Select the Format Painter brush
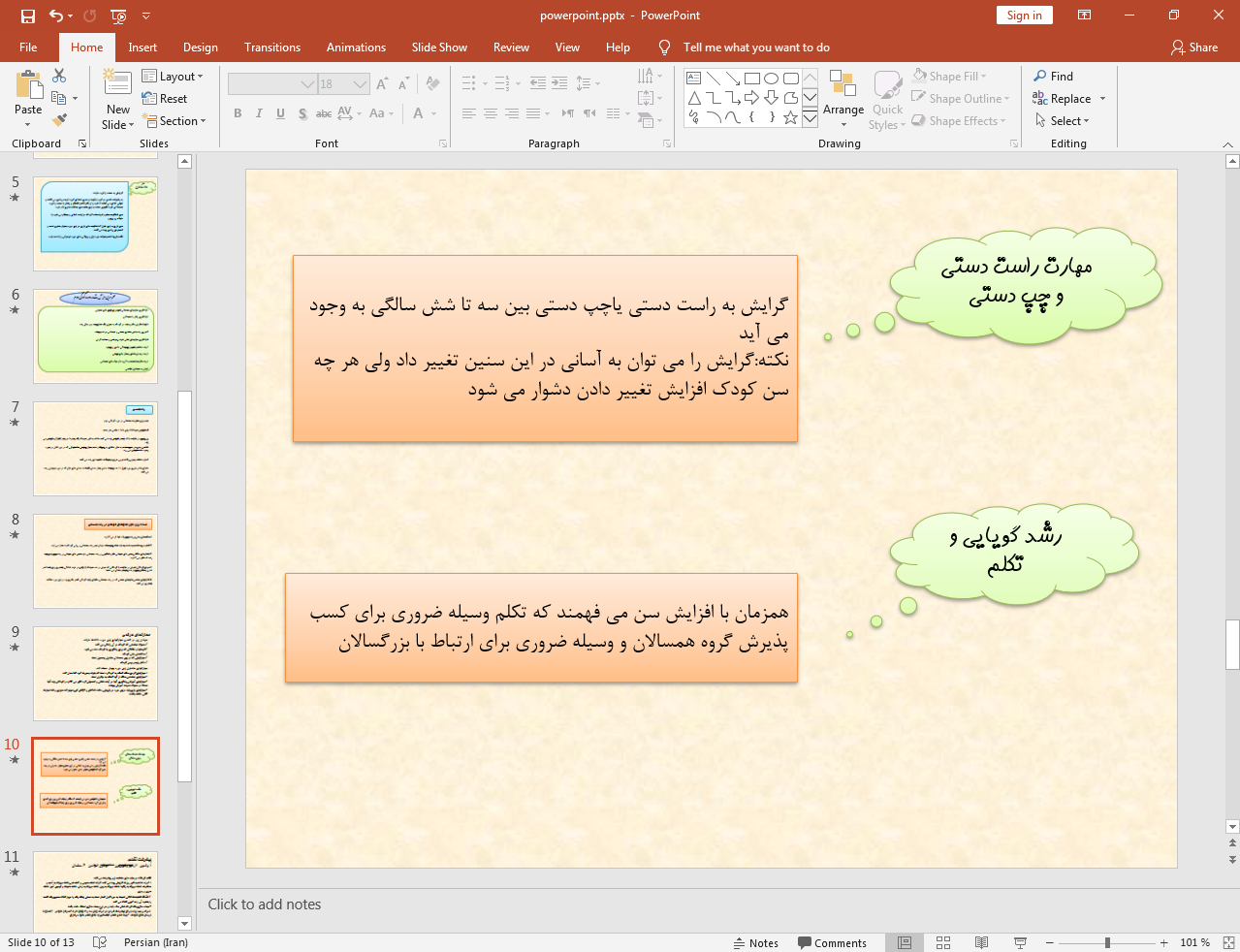Viewport: 1240px width, 952px height. tap(59, 120)
